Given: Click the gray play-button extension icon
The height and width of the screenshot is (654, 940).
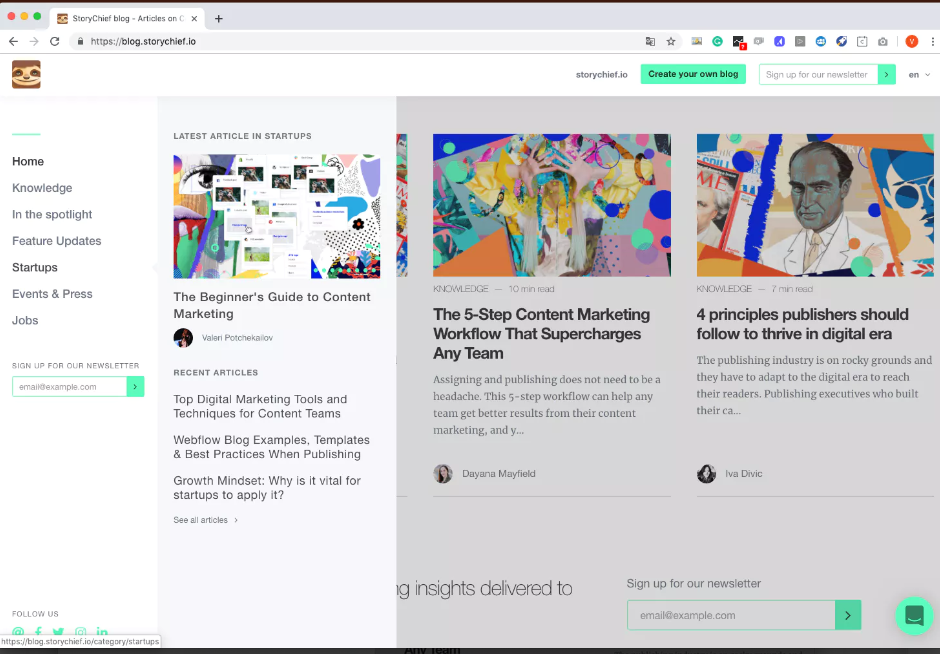Looking at the screenshot, I should coord(800,41).
